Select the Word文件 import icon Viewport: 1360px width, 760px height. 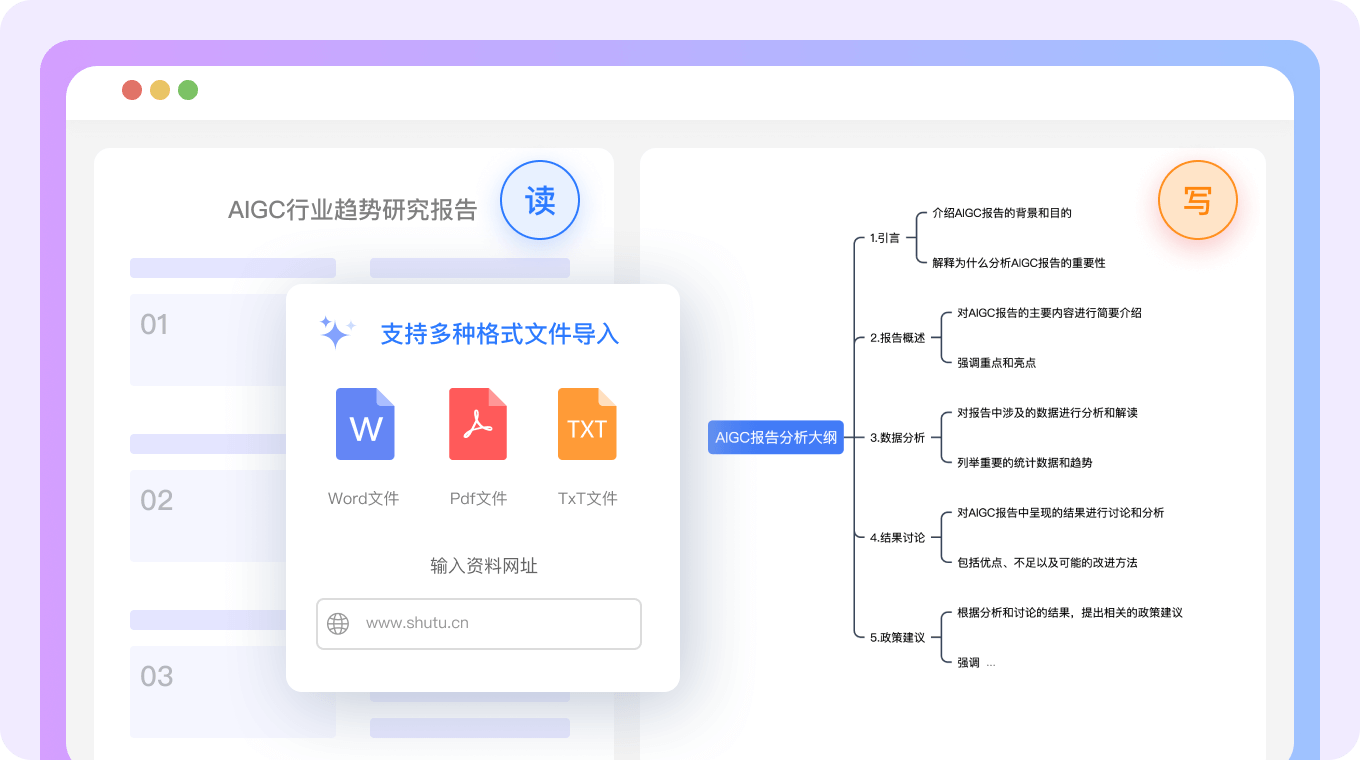coord(364,424)
